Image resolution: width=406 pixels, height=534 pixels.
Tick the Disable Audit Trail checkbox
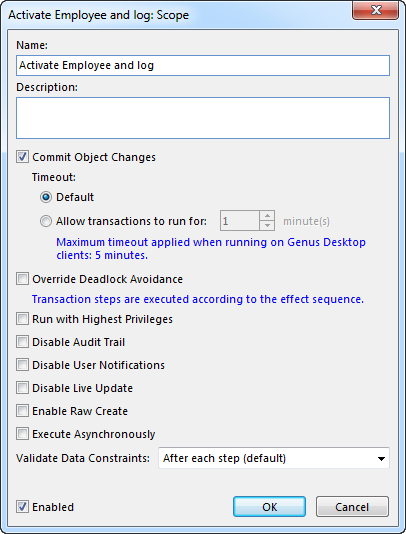[22, 342]
